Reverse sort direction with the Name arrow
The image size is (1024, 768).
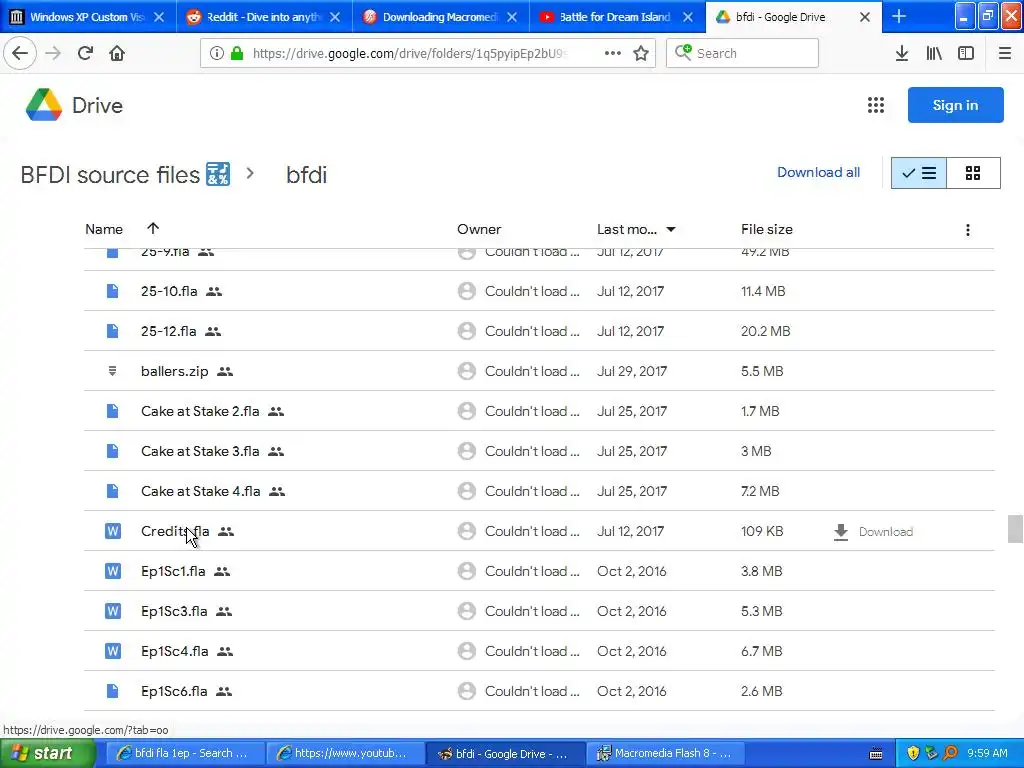(153, 228)
